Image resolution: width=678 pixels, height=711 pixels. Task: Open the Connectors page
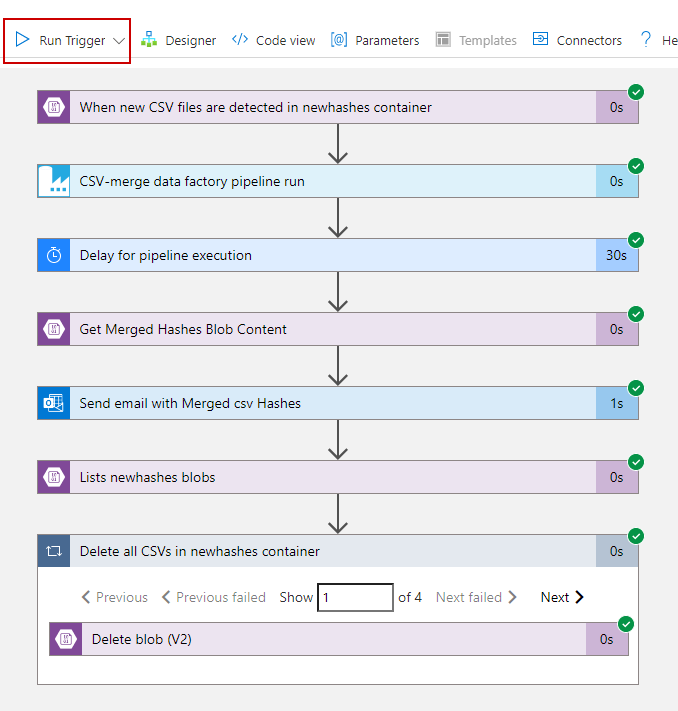(577, 40)
